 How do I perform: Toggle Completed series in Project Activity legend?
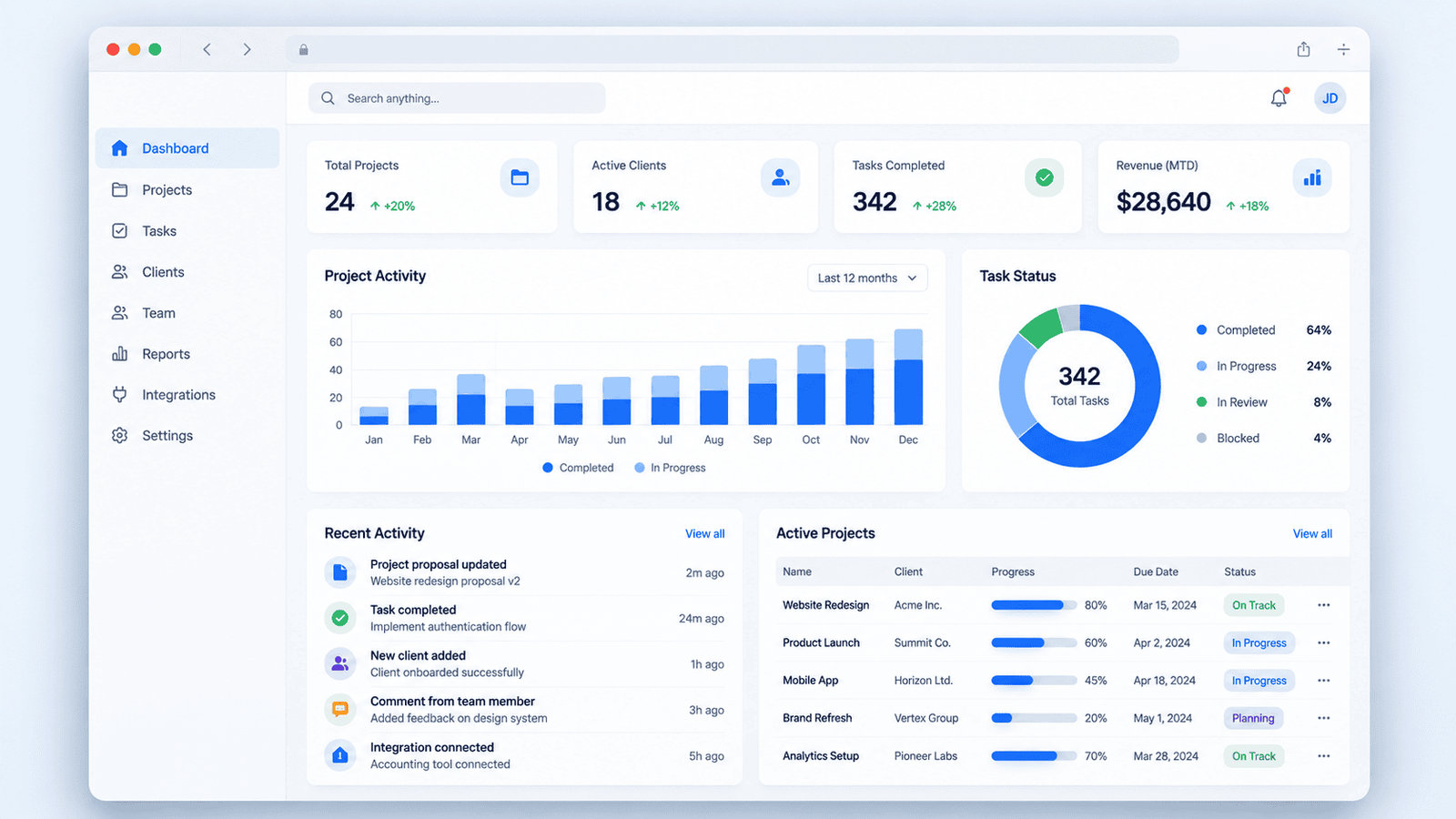tap(578, 468)
